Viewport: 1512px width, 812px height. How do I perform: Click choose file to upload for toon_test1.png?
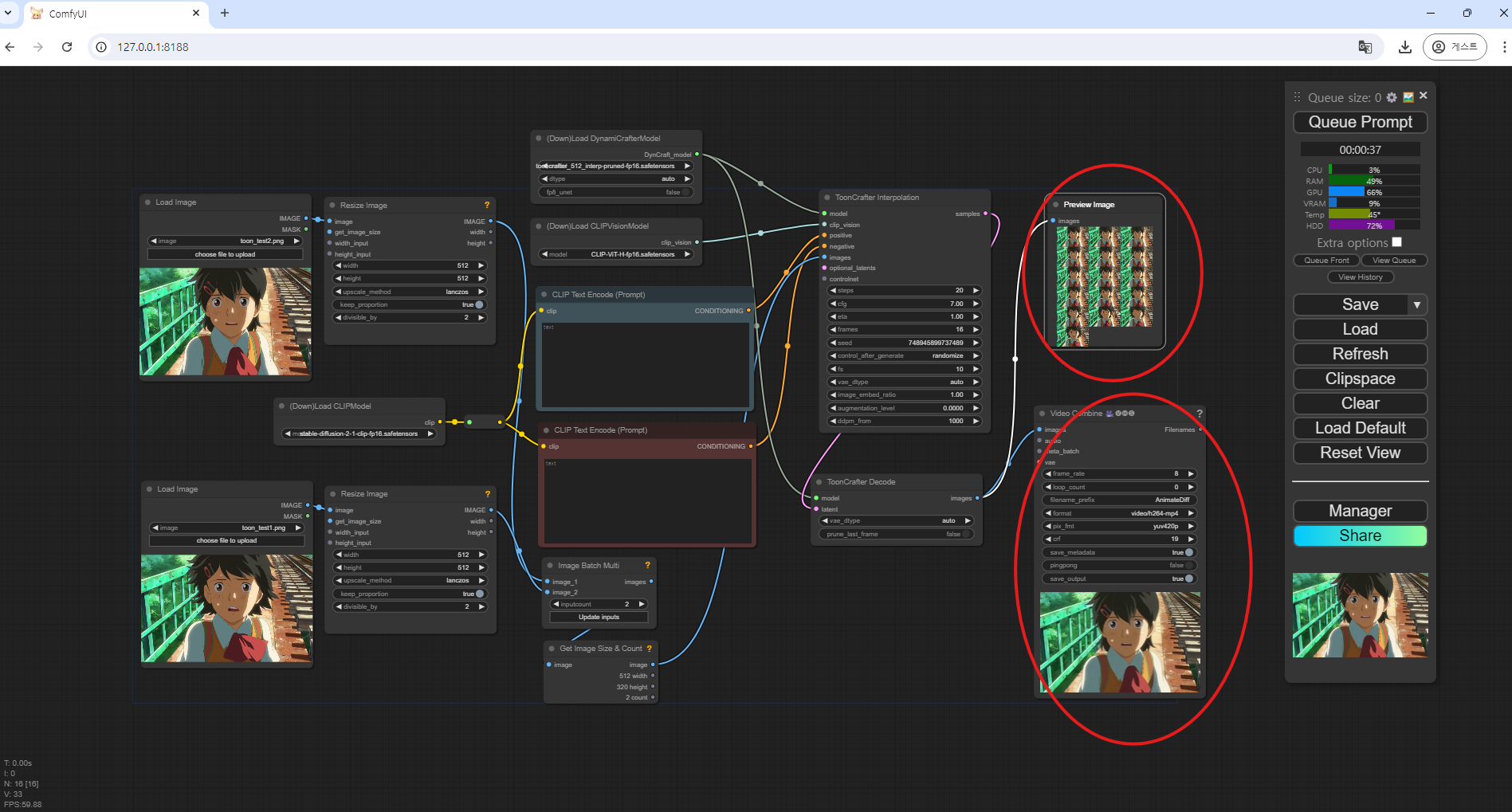pyautogui.click(x=226, y=540)
